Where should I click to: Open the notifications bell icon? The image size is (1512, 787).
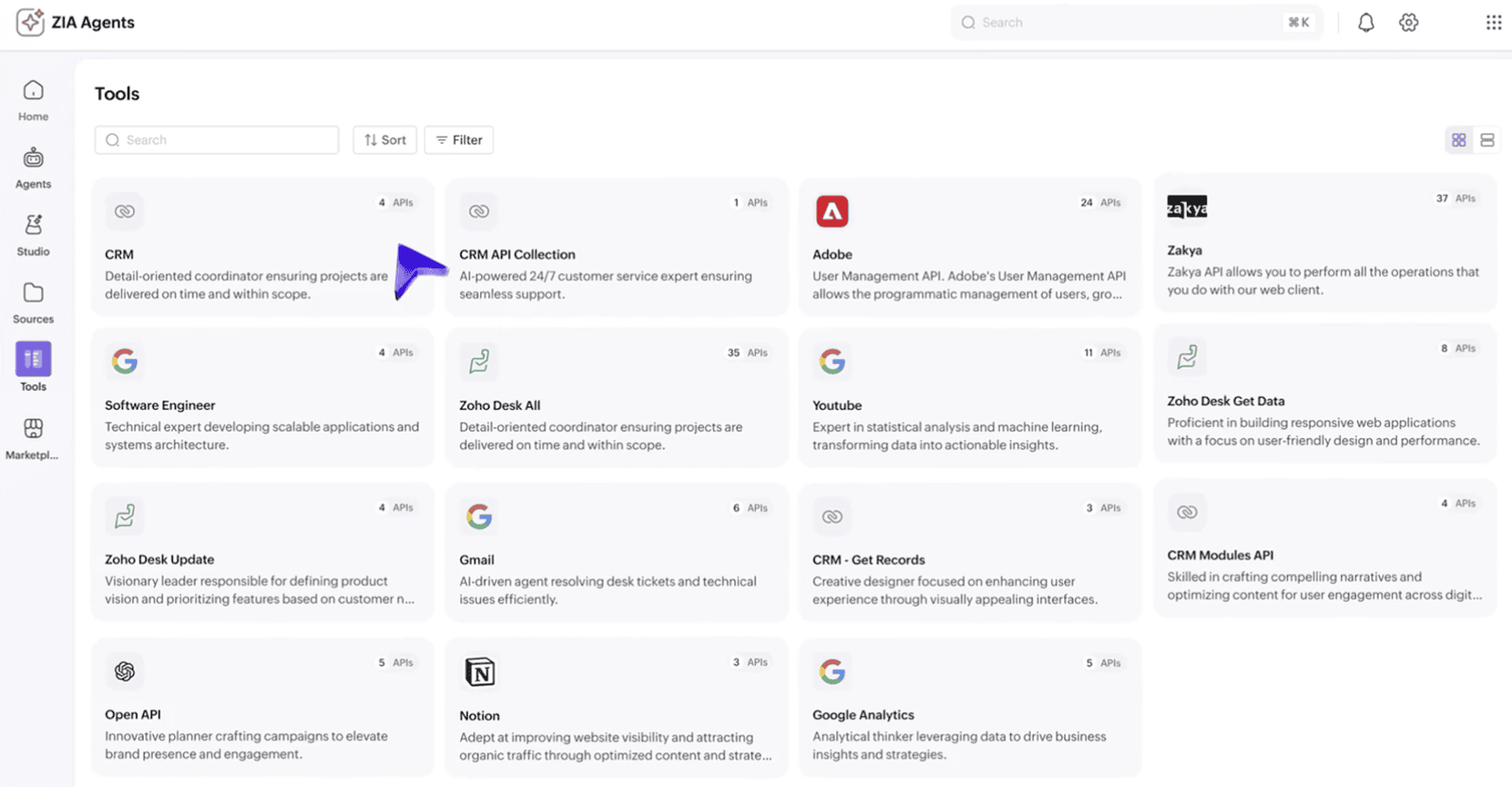pyautogui.click(x=1366, y=23)
